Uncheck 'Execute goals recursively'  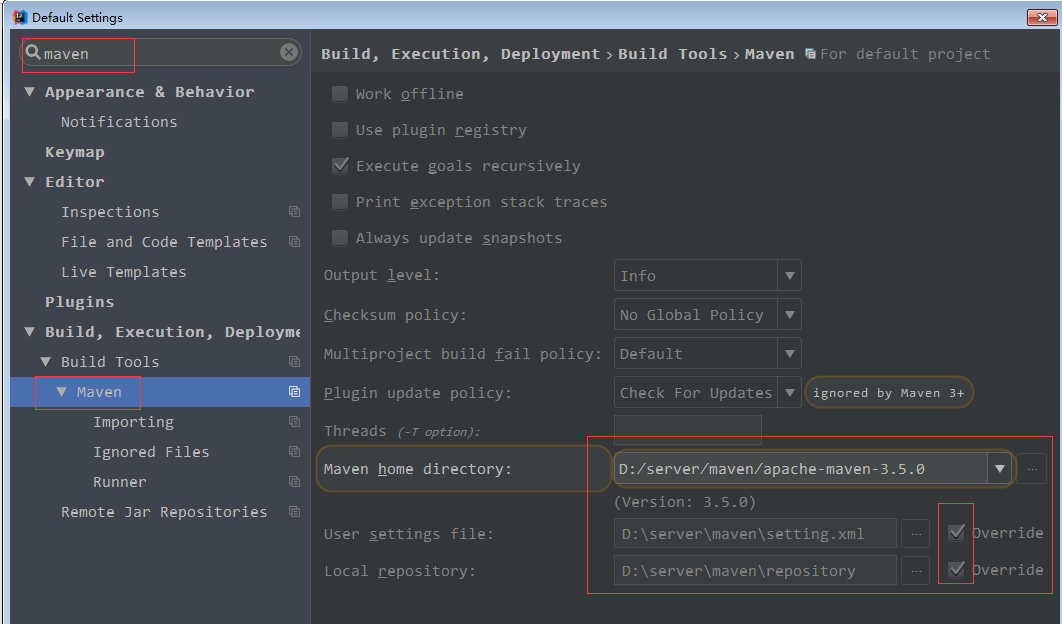pyautogui.click(x=339, y=165)
